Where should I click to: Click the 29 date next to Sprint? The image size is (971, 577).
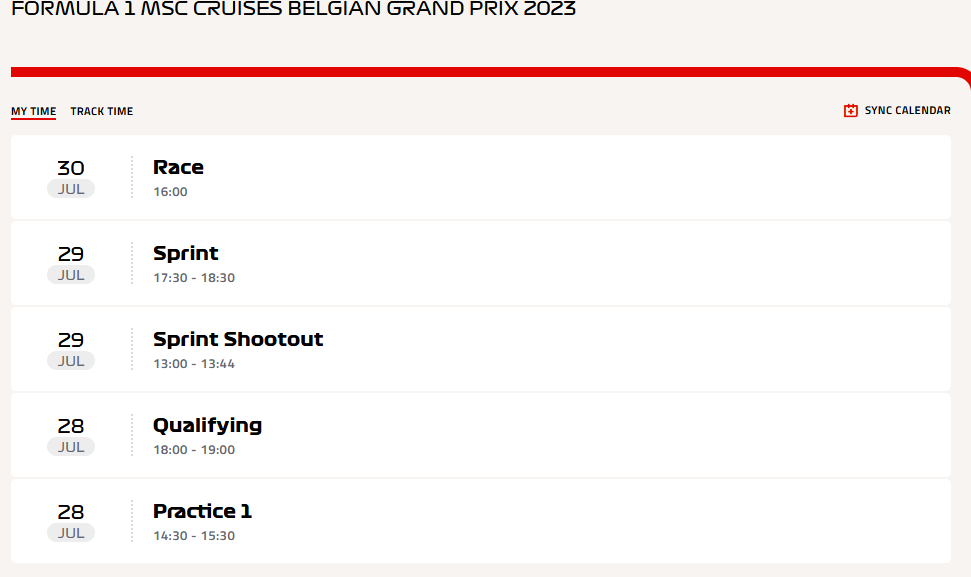point(71,254)
